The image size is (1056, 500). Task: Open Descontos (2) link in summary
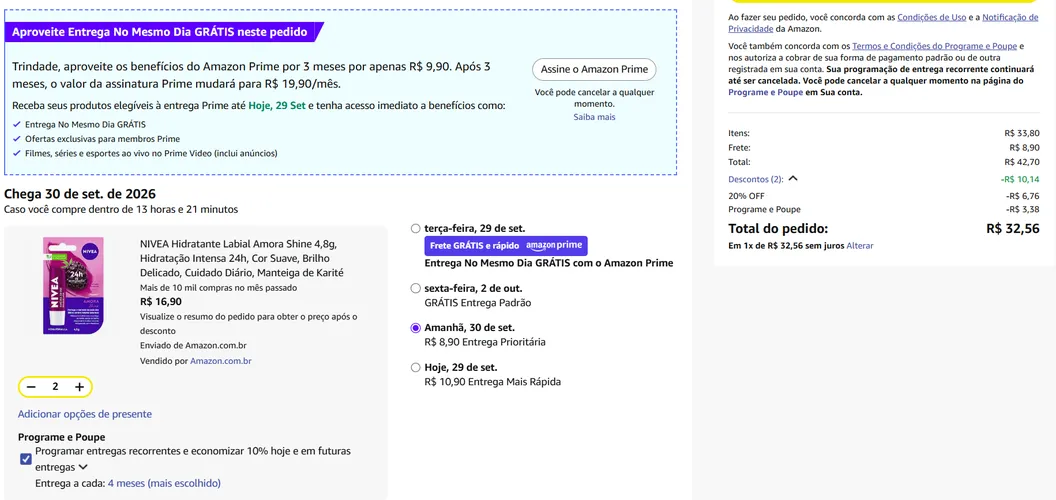[x=756, y=179]
